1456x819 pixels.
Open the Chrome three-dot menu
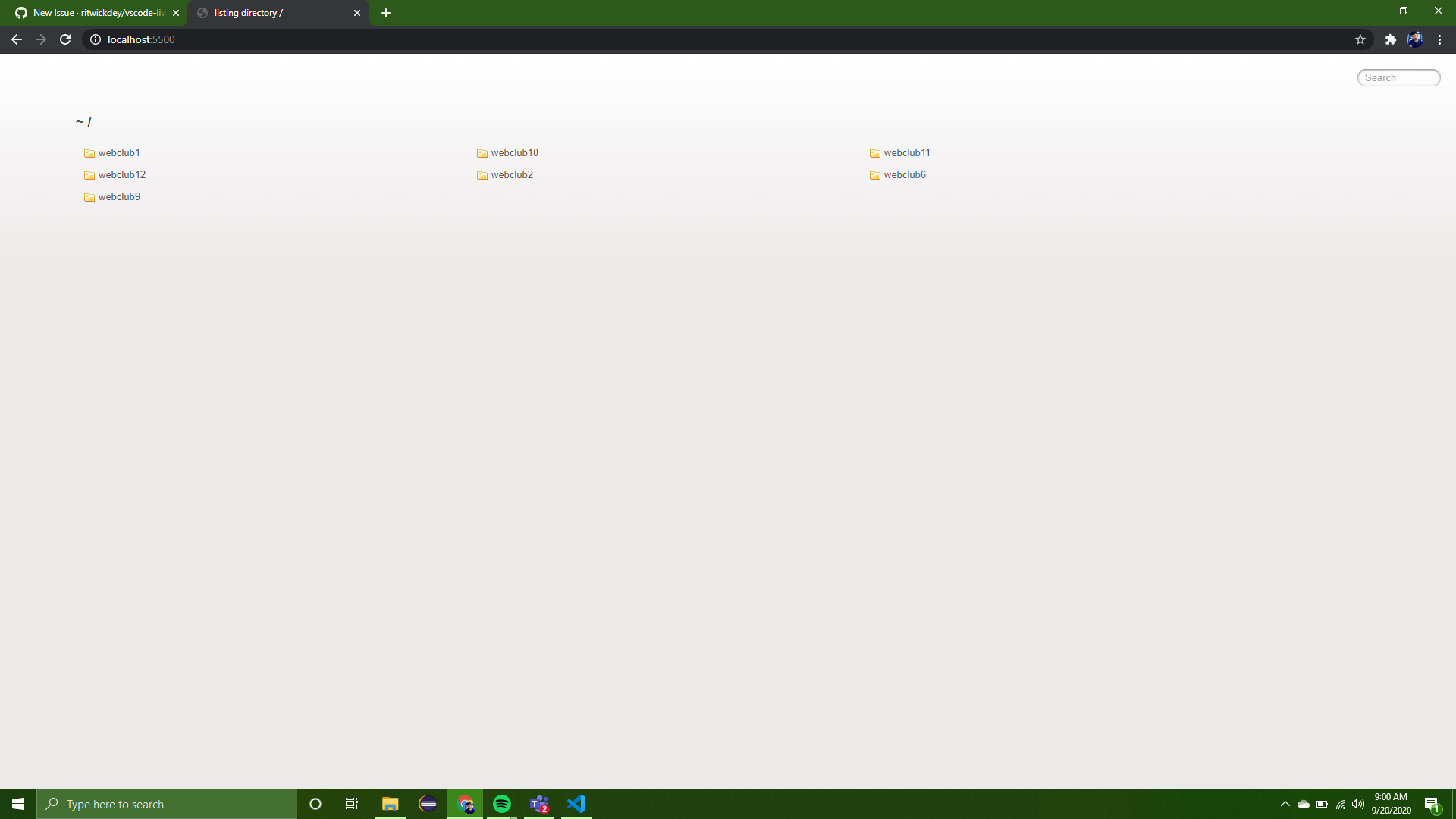pos(1439,39)
